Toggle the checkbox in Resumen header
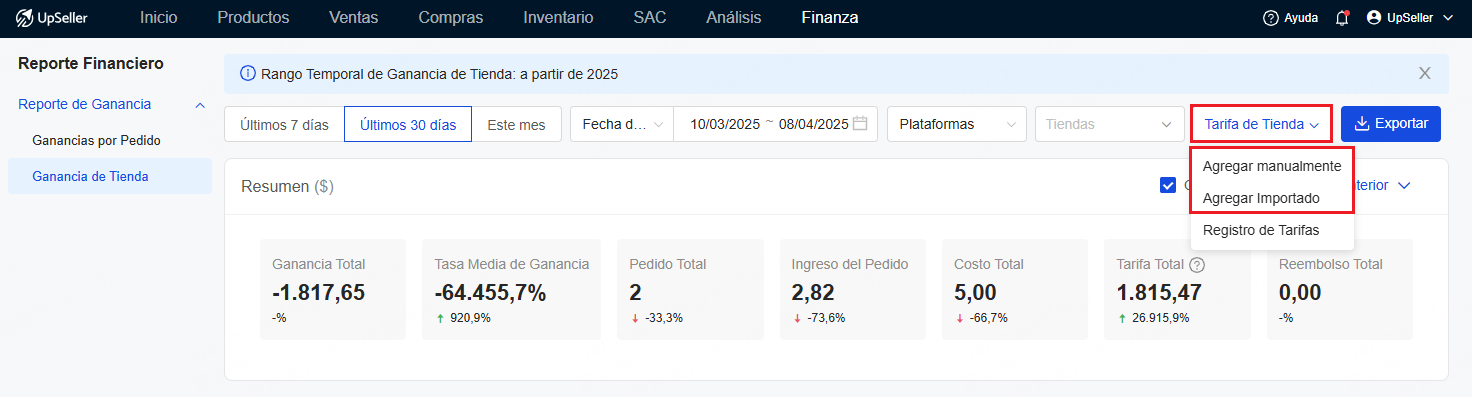This screenshot has width=1472, height=397. 1168,185
